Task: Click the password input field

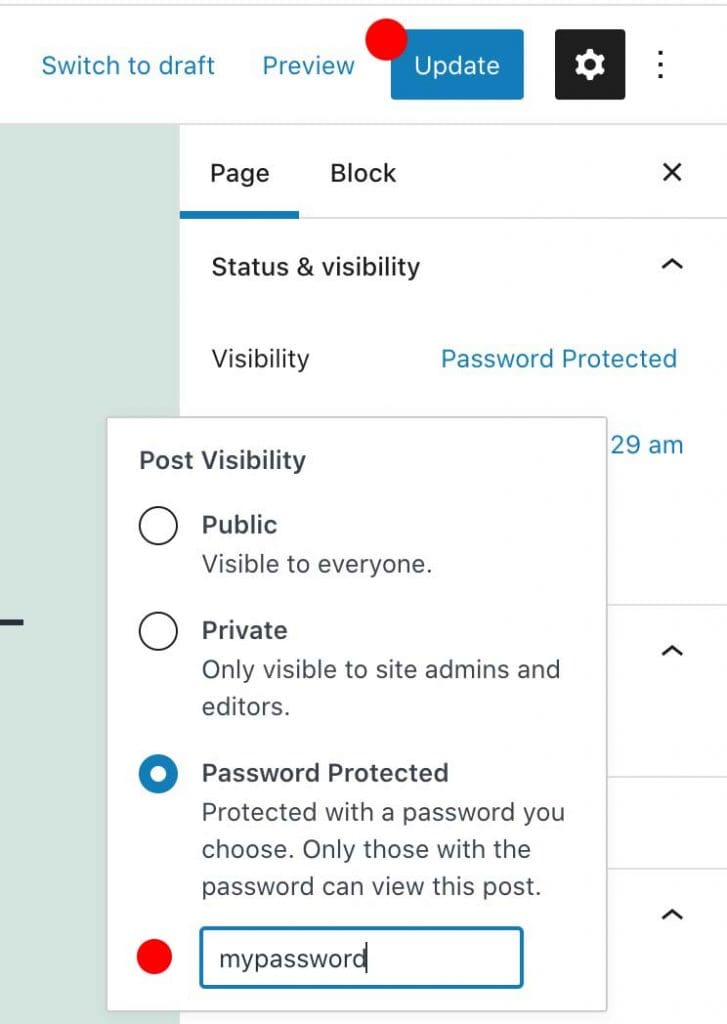Action: (x=361, y=957)
